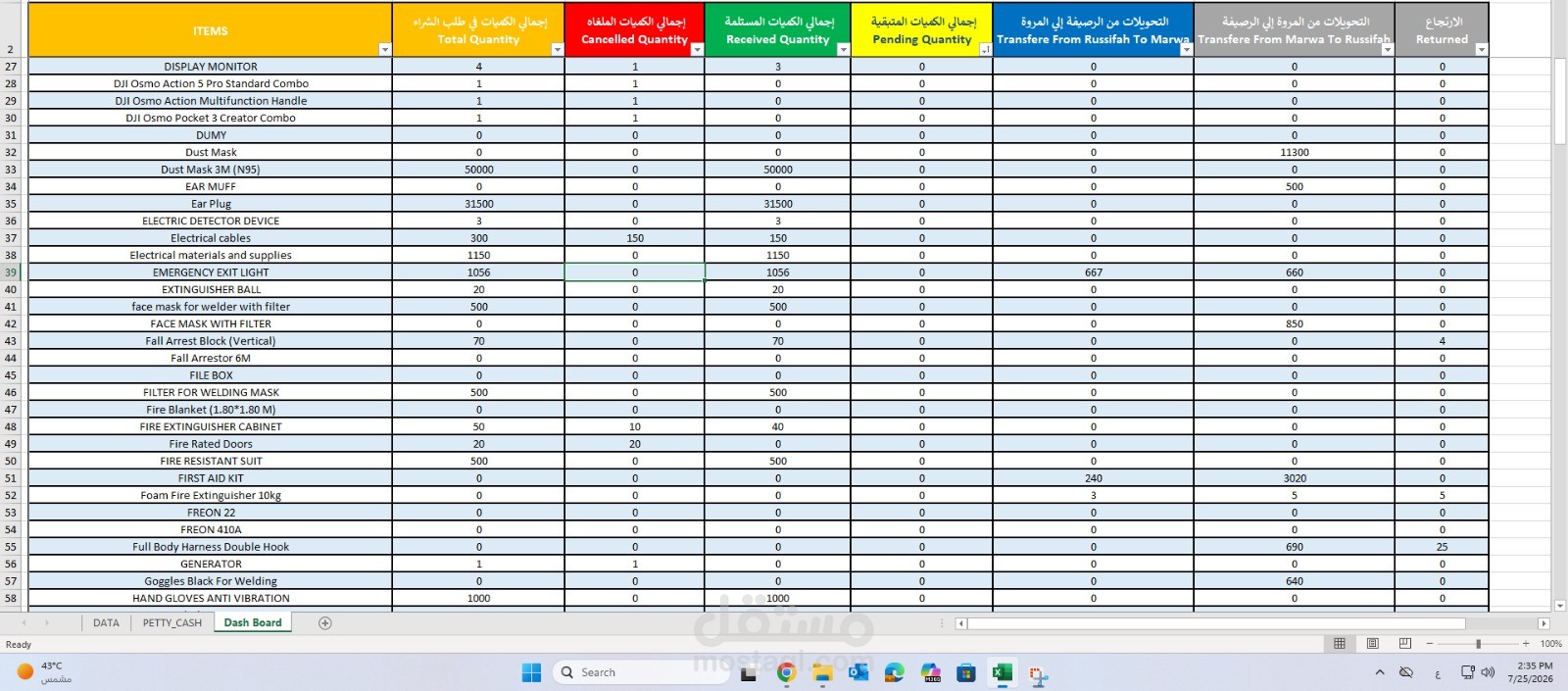
Task: Click the zoom slider handle
Action: coord(1478,644)
